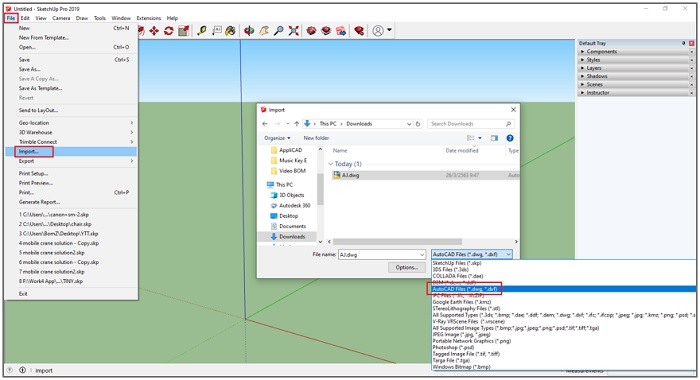Screen dimensions: 700x380
Task: Open the 3D Warehouse toolbar icon
Action: 312,31
